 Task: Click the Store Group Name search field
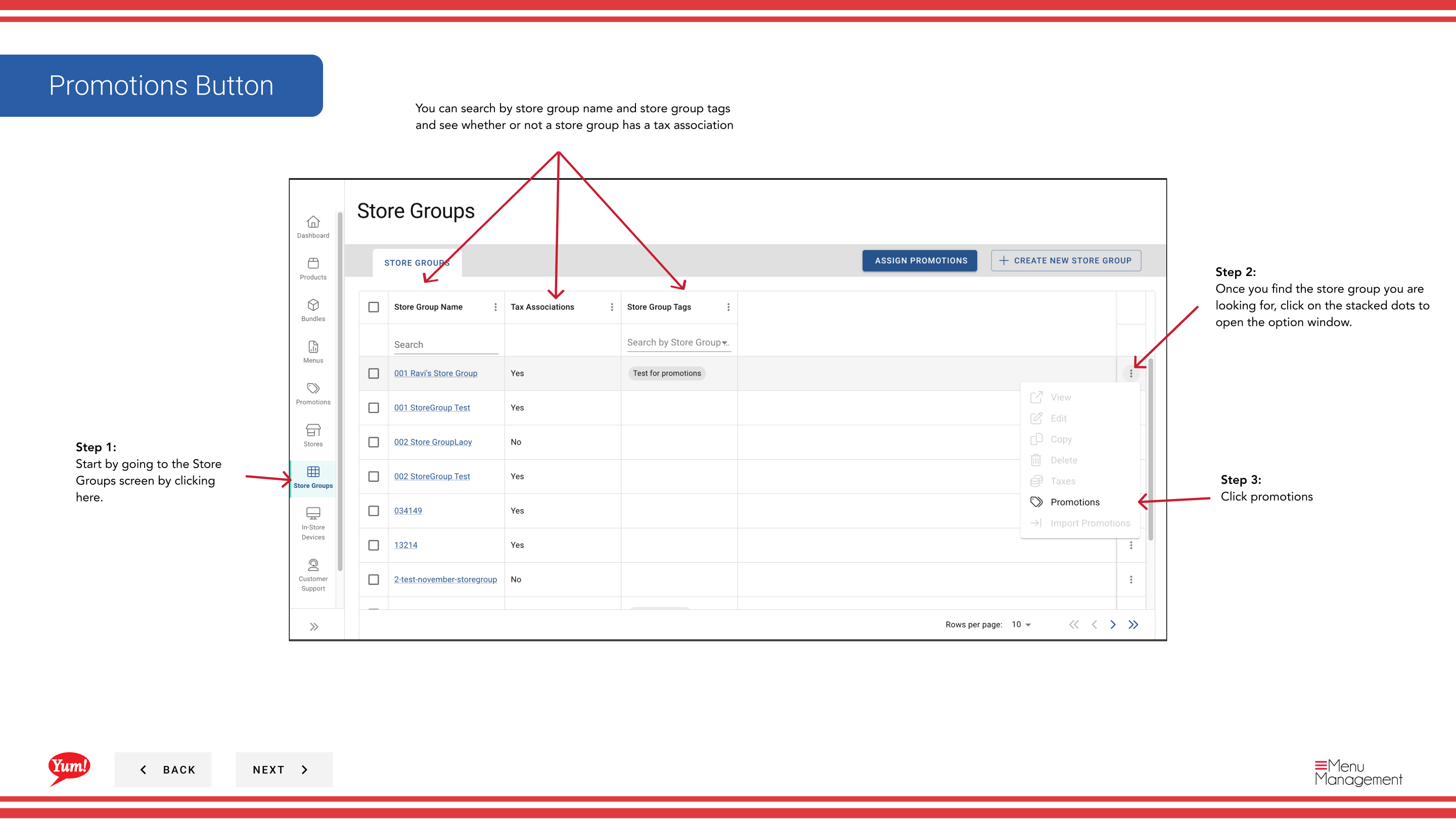pos(446,344)
